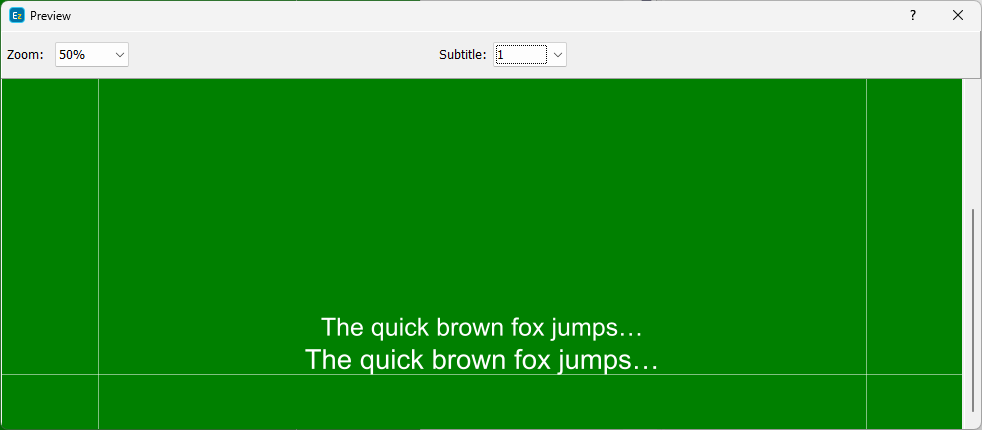The height and width of the screenshot is (430, 982).
Task: Click empty toolbar space between Zoom and Subtitle
Action: pyautogui.click(x=280, y=55)
